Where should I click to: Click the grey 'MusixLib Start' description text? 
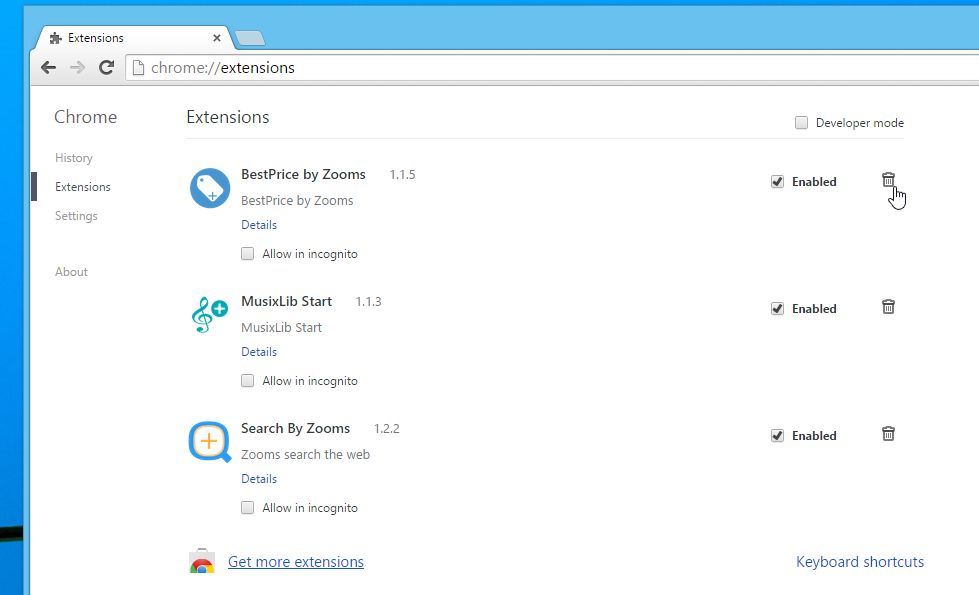[x=282, y=328]
